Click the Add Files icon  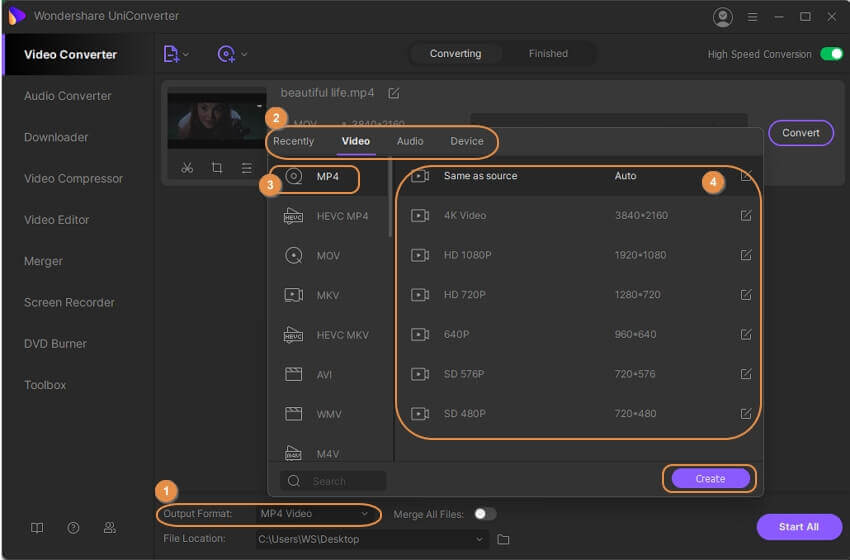coord(171,54)
